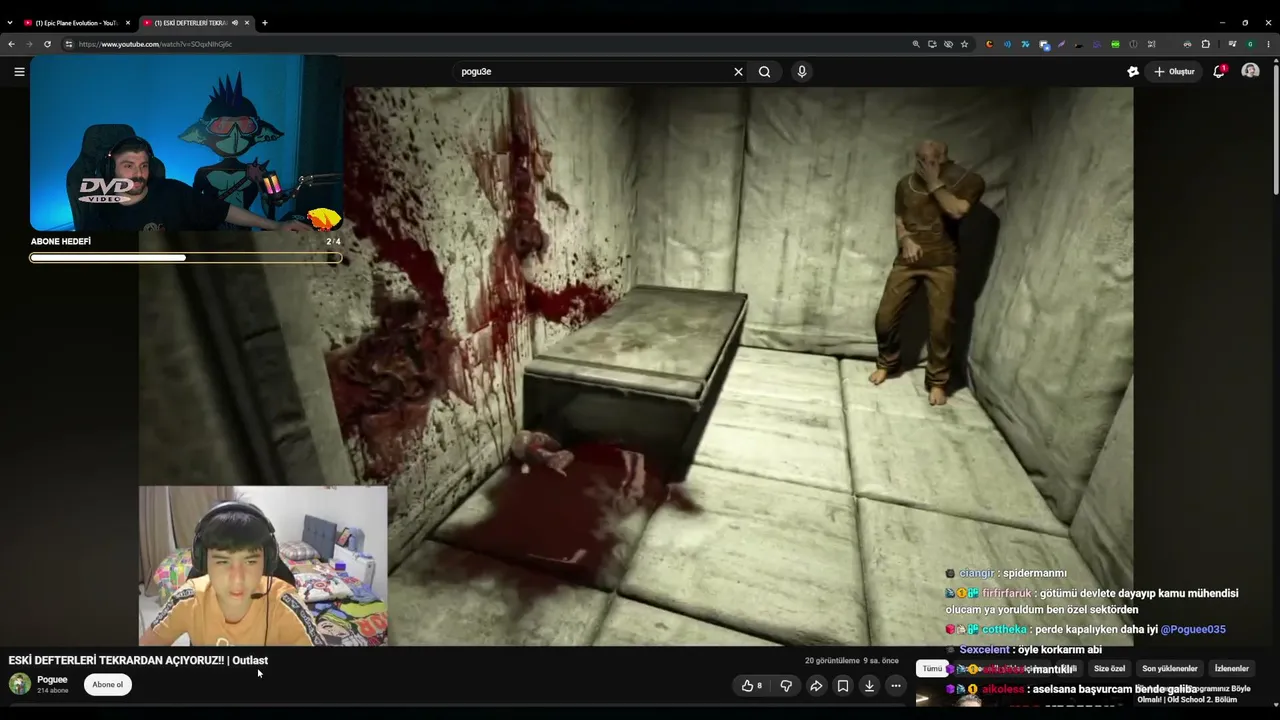Open the media control icon in browser toolbar

(1232, 44)
